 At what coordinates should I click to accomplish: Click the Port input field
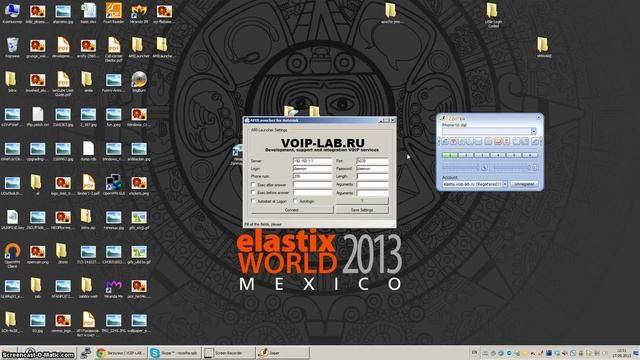tap(372, 161)
